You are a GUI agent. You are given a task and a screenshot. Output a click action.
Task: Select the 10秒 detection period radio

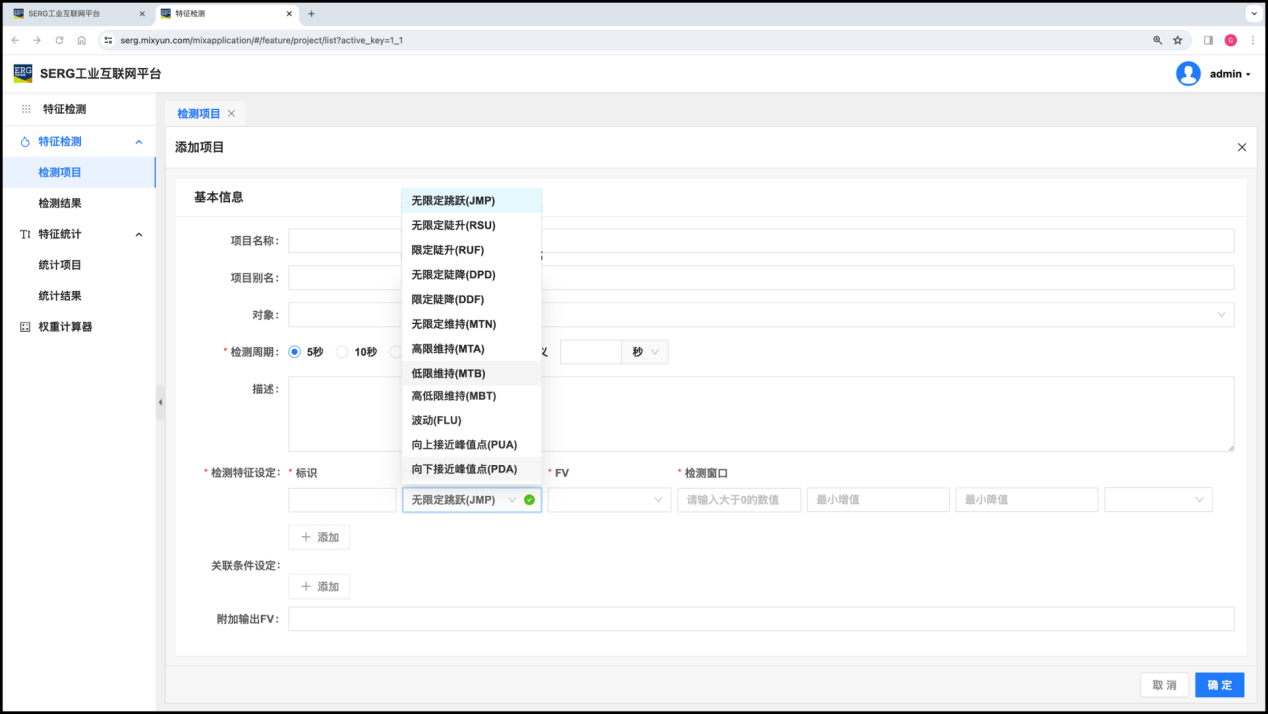(342, 352)
